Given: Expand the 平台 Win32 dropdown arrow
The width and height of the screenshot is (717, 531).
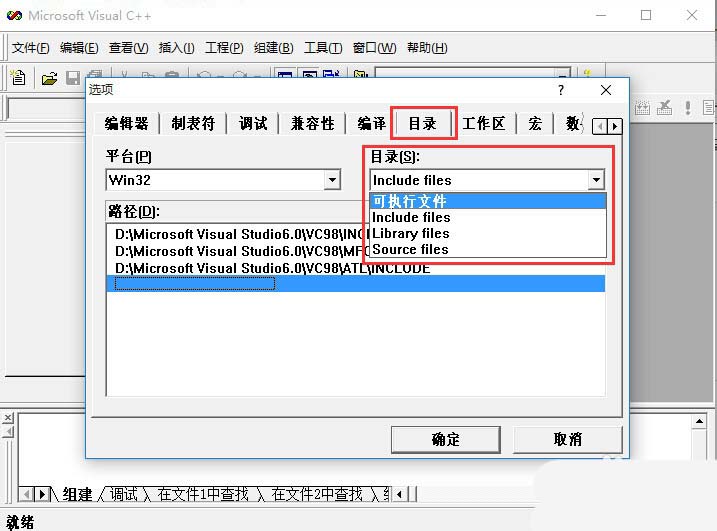Looking at the screenshot, I should pos(332,180).
